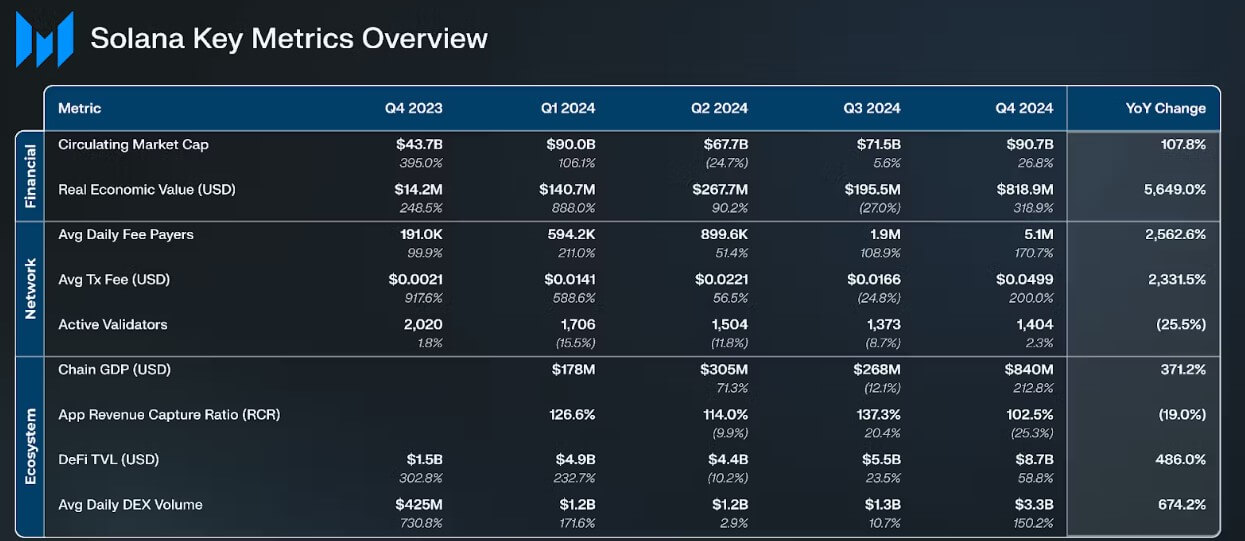Select the Network section side label
The width and height of the screenshot is (1245, 541).
(x=30, y=289)
